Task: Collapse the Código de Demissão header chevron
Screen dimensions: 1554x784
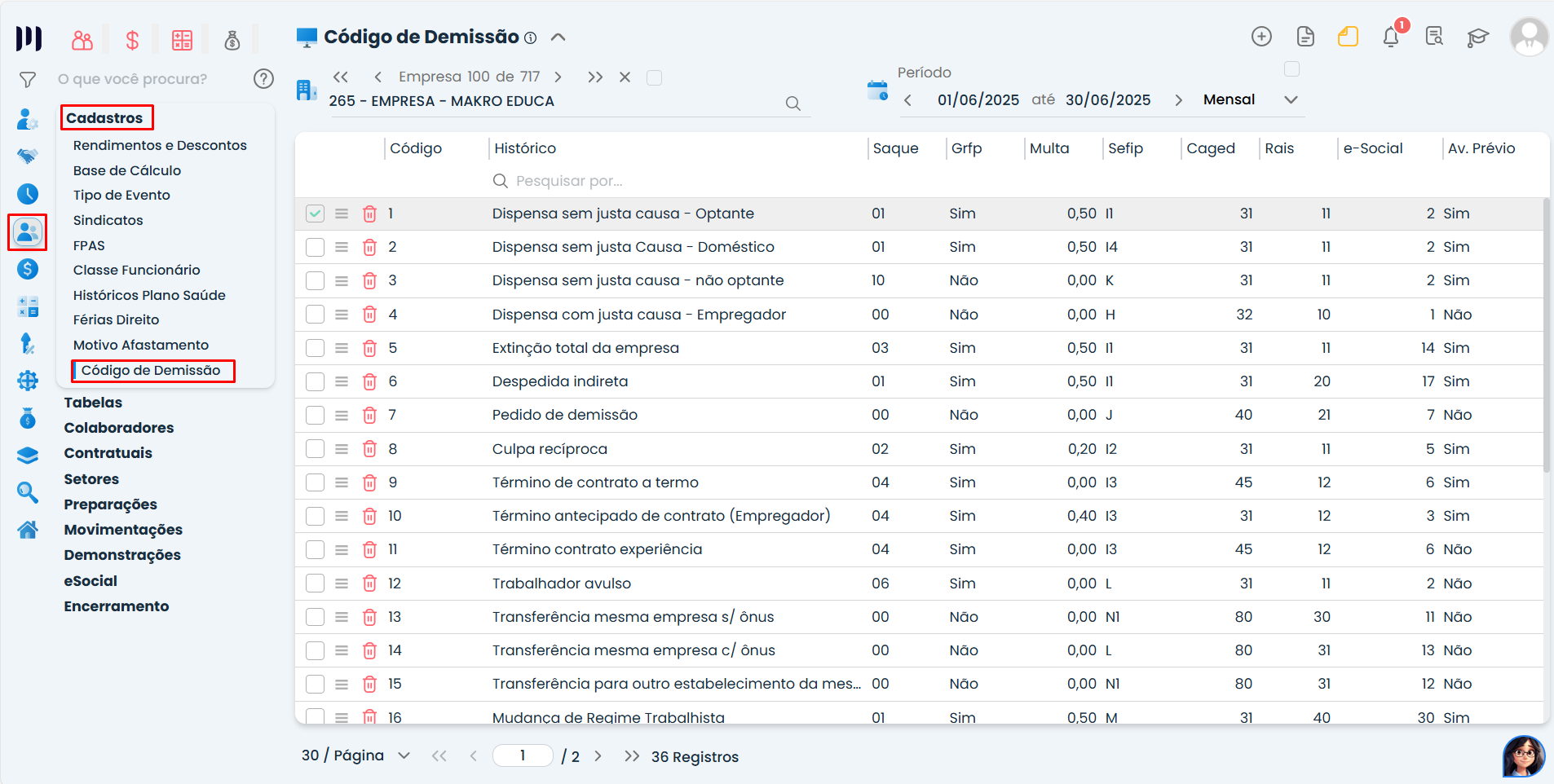Action: (558, 37)
